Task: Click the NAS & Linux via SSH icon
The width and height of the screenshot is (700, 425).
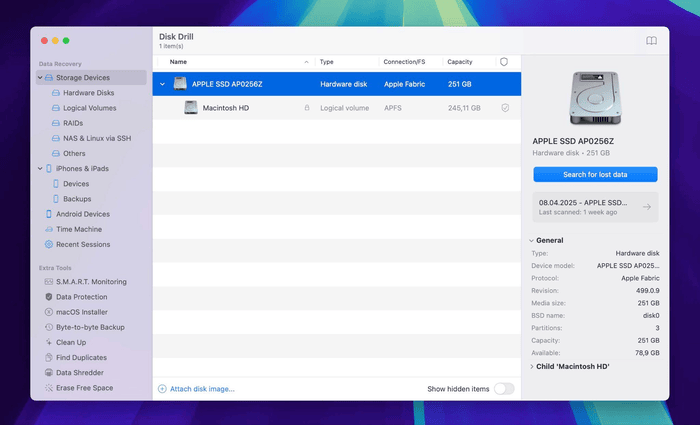Action: pos(56,138)
